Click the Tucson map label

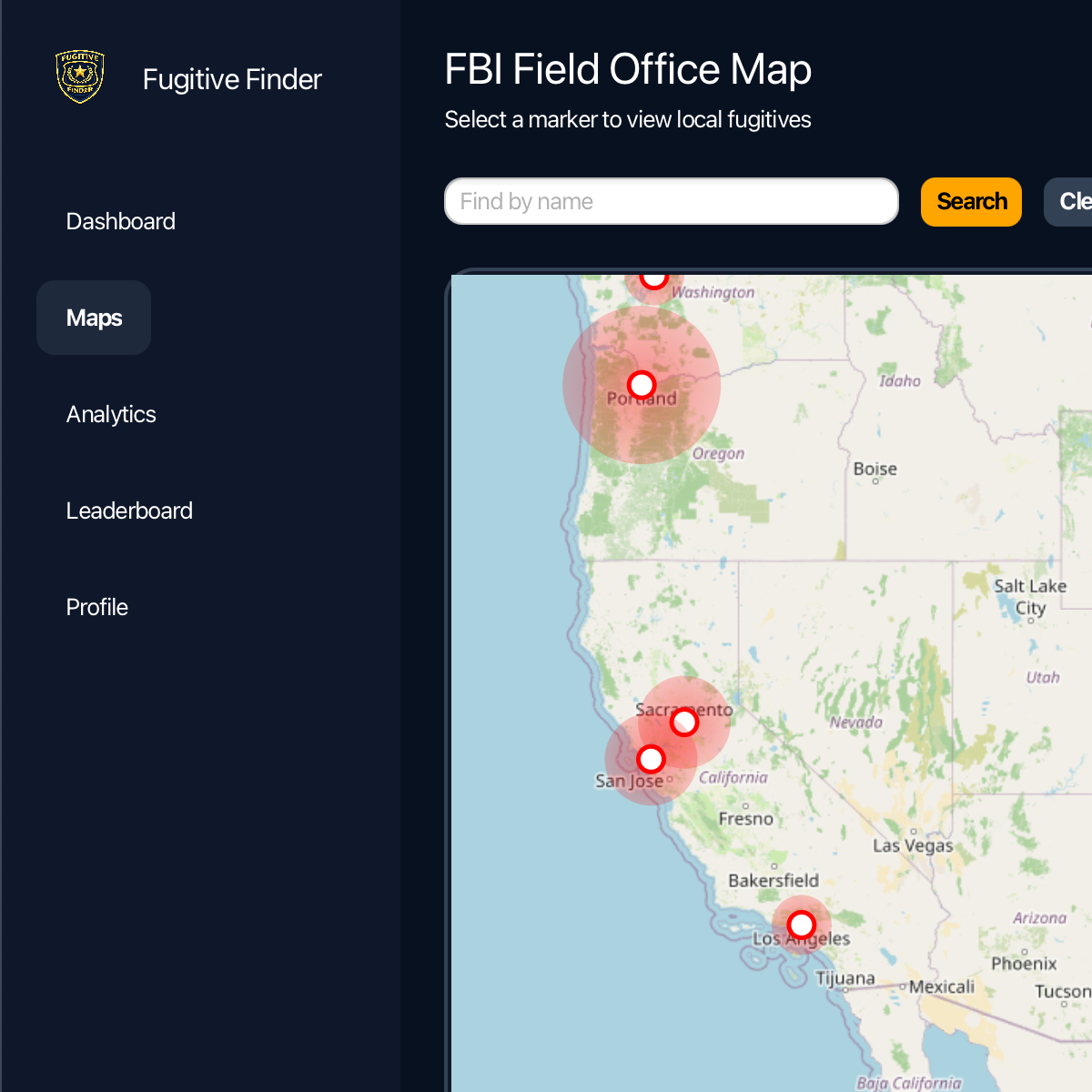pyautogui.click(x=1062, y=991)
